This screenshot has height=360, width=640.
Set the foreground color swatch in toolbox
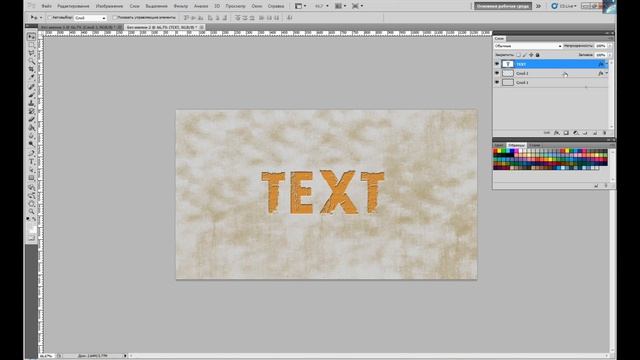(x=30, y=228)
